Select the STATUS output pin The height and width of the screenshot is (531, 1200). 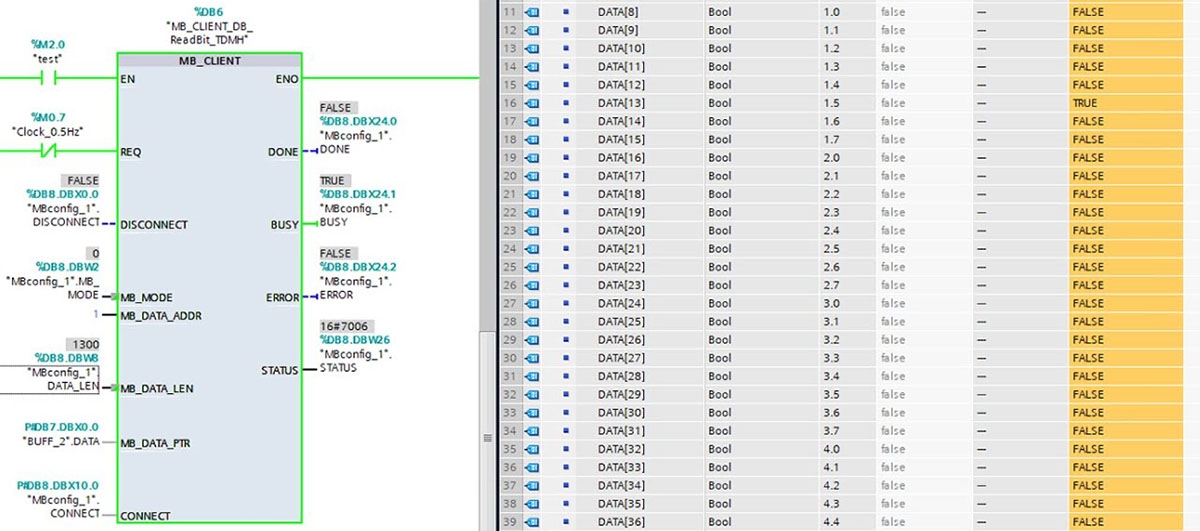(x=279, y=370)
